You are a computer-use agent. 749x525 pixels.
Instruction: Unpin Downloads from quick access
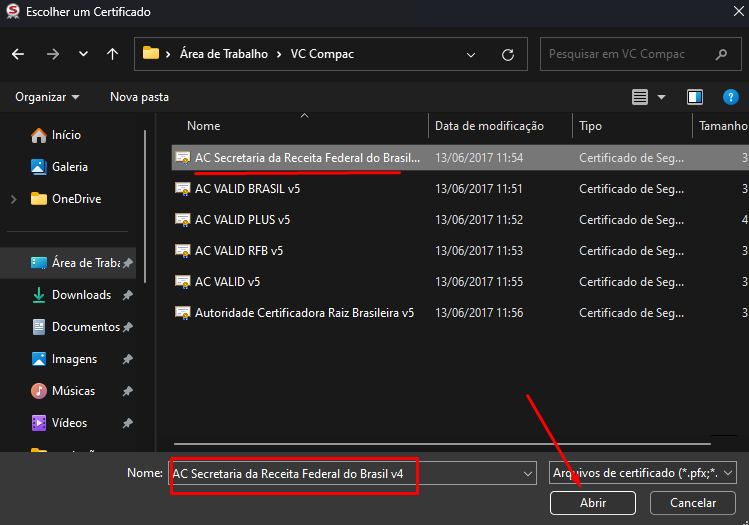click(x=128, y=295)
